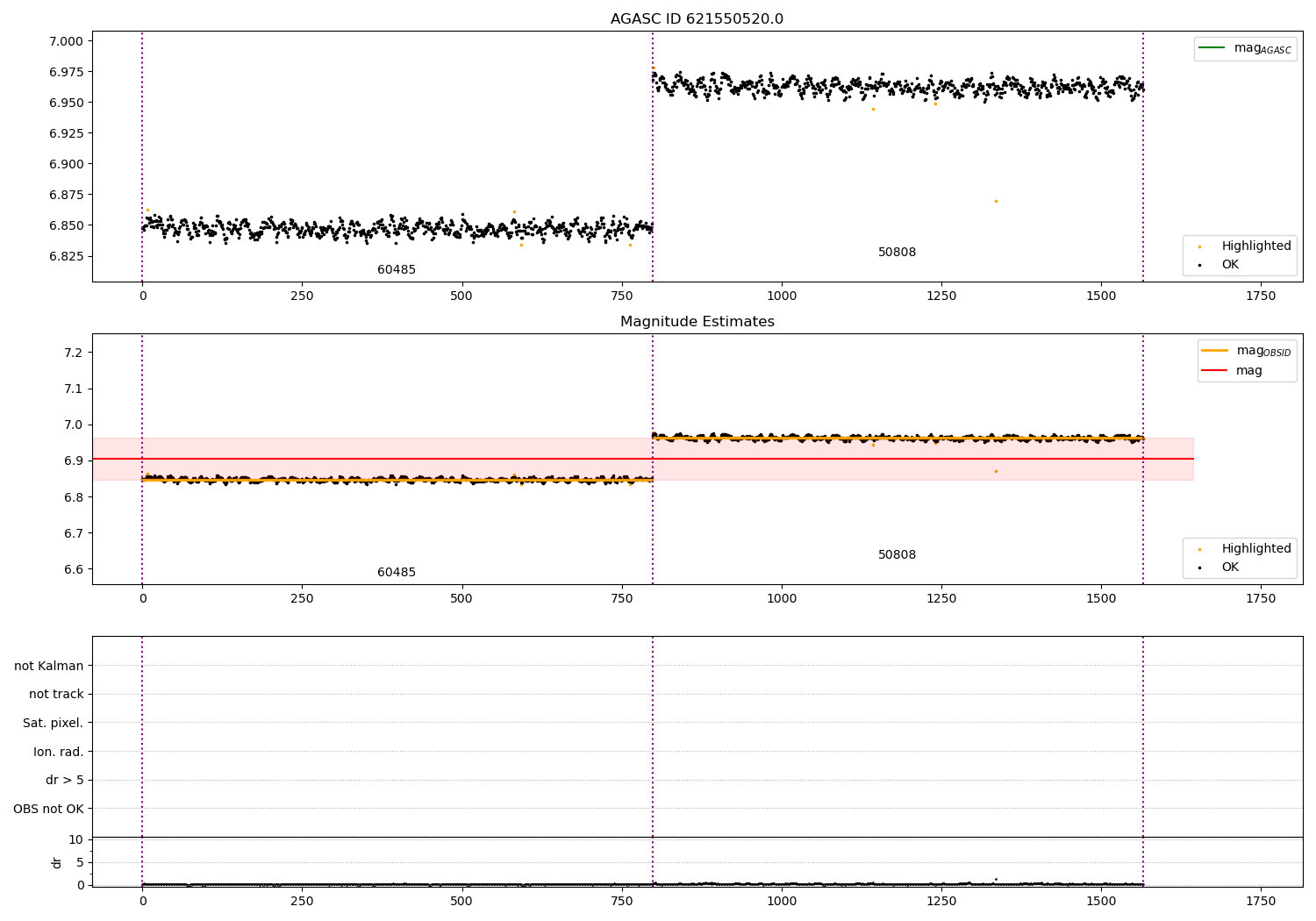
Task: Click the '6.9' tick on the middle y-axis
Action: (74, 460)
